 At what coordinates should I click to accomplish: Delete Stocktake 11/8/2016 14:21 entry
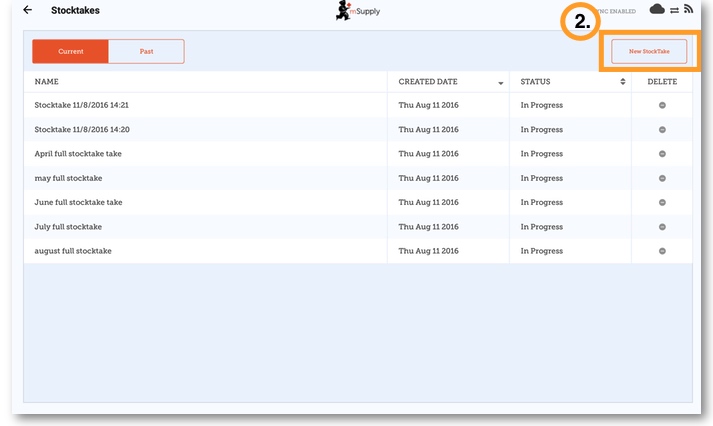[x=662, y=105]
